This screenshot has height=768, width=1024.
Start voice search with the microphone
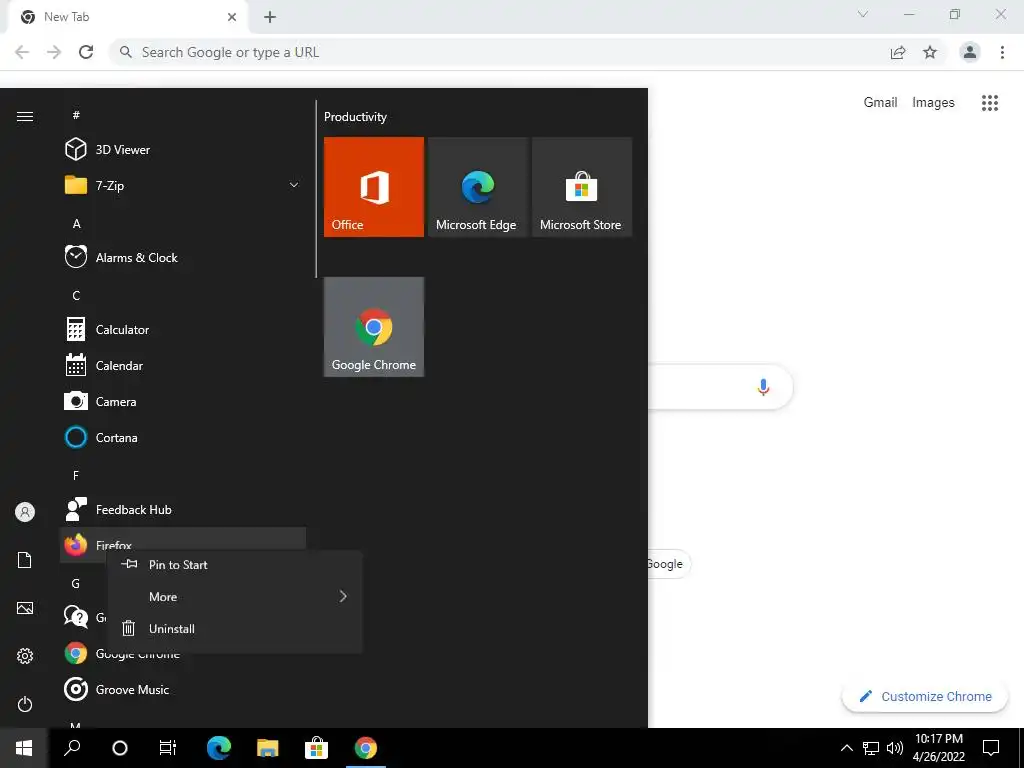coord(763,387)
